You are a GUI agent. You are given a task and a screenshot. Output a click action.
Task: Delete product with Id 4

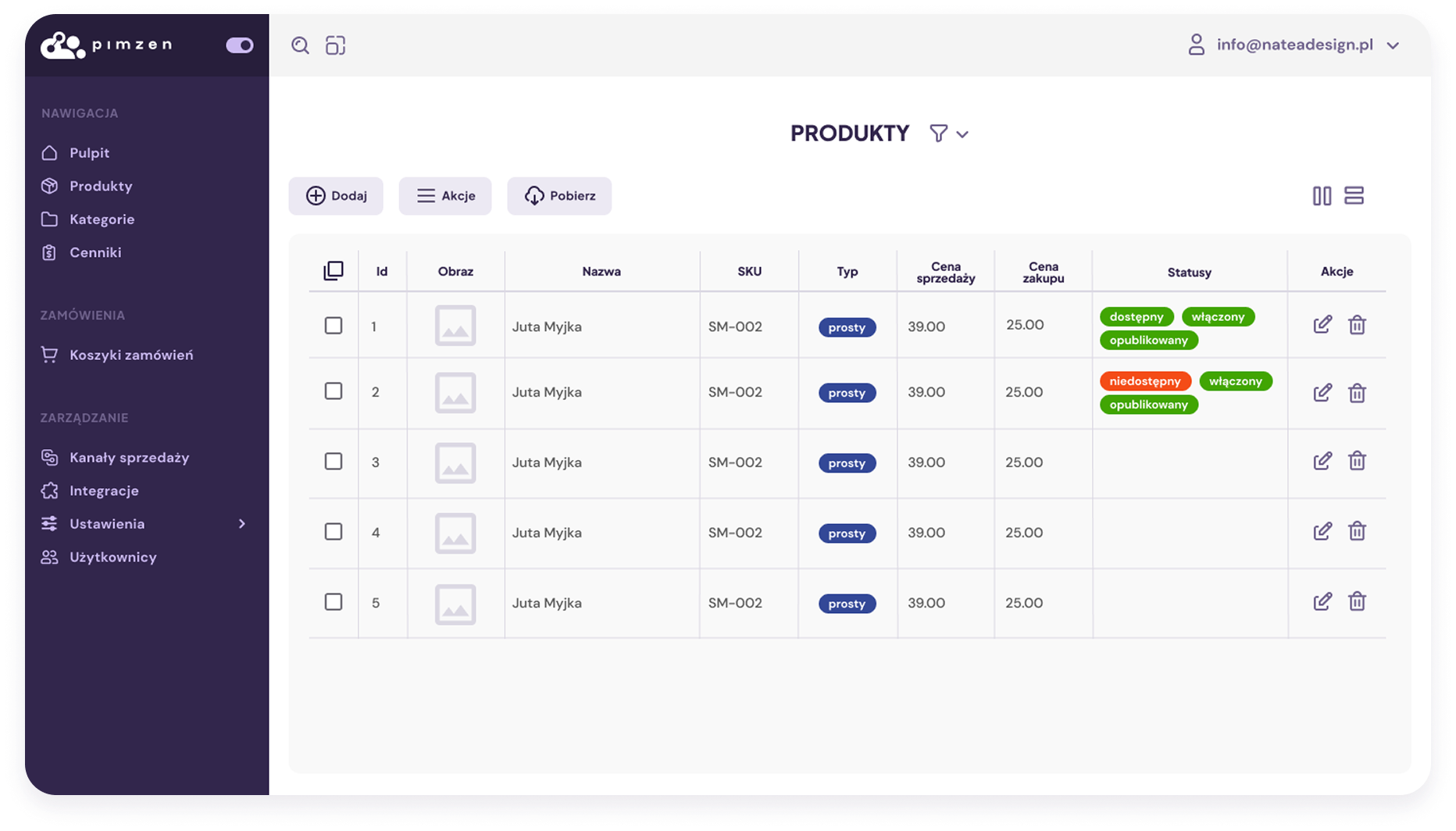(x=1357, y=531)
